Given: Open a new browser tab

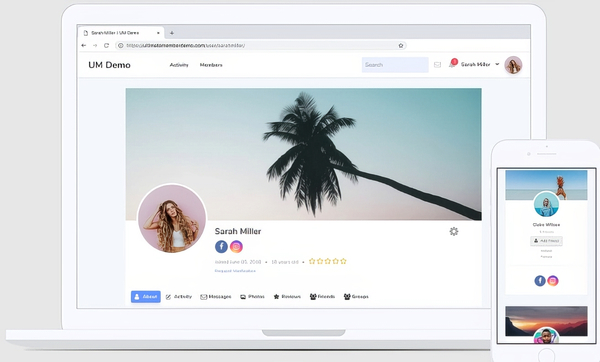Looking at the screenshot, I should pyautogui.click(x=172, y=33).
